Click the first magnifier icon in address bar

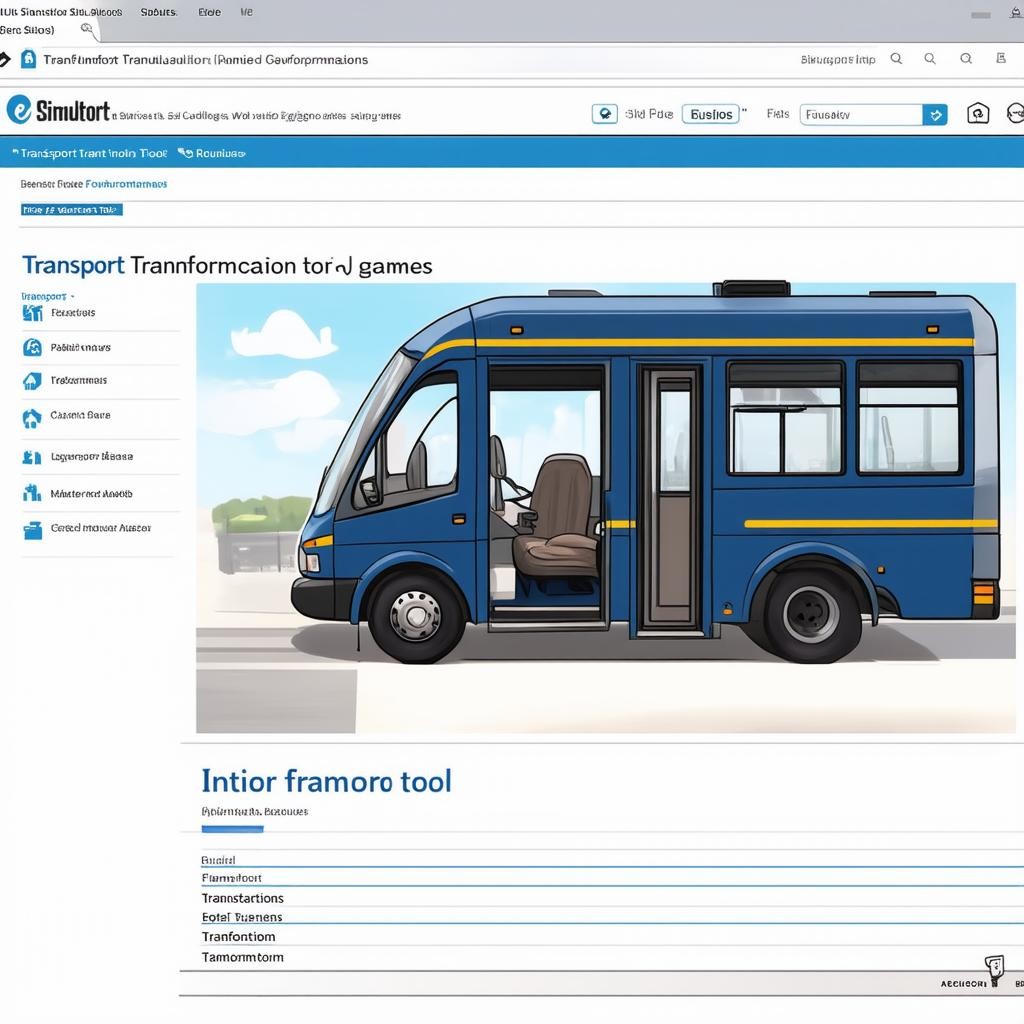(x=896, y=60)
